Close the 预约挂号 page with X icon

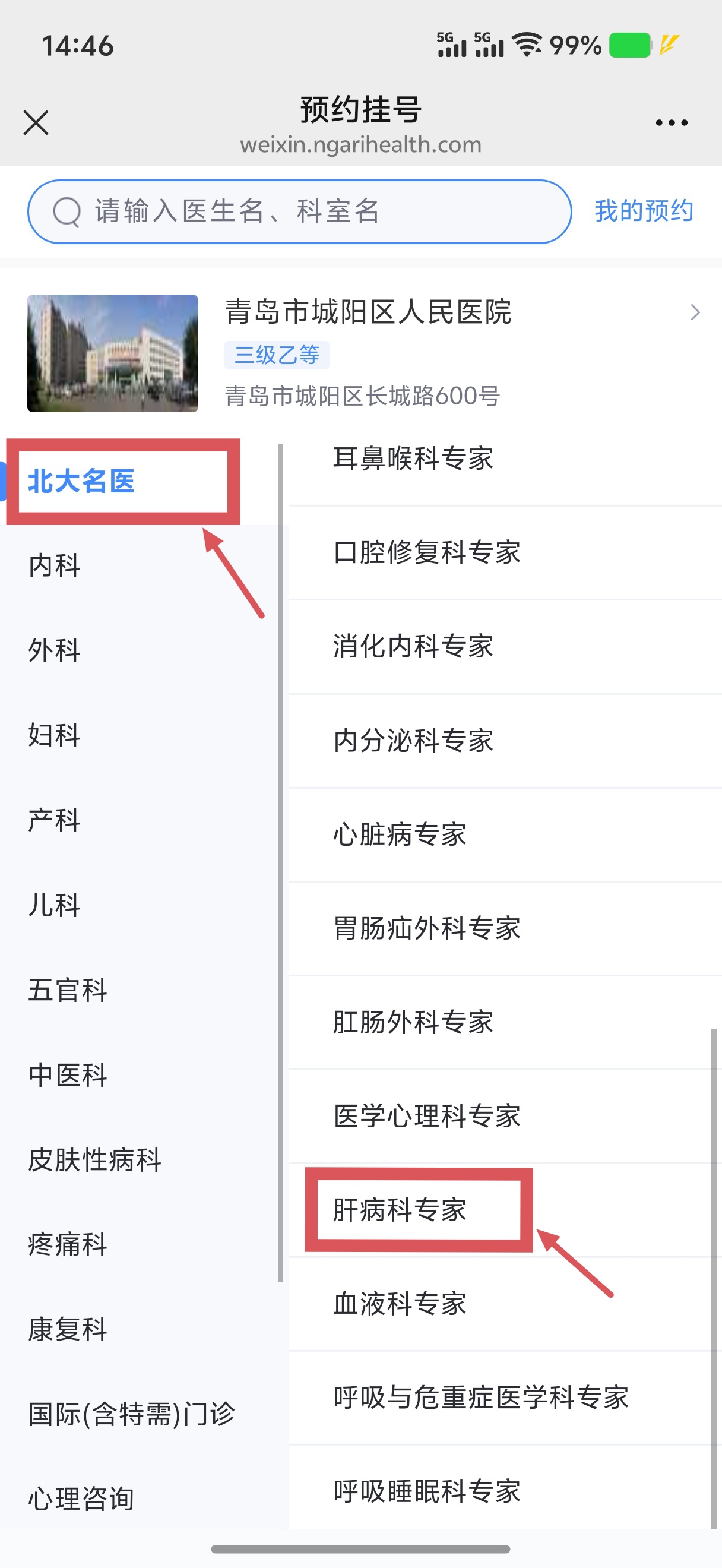[36, 122]
